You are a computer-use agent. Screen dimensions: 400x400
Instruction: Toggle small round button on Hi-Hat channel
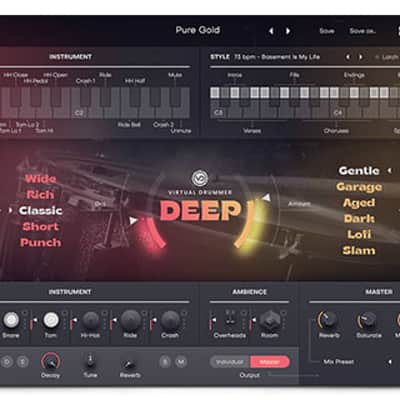(104, 313)
